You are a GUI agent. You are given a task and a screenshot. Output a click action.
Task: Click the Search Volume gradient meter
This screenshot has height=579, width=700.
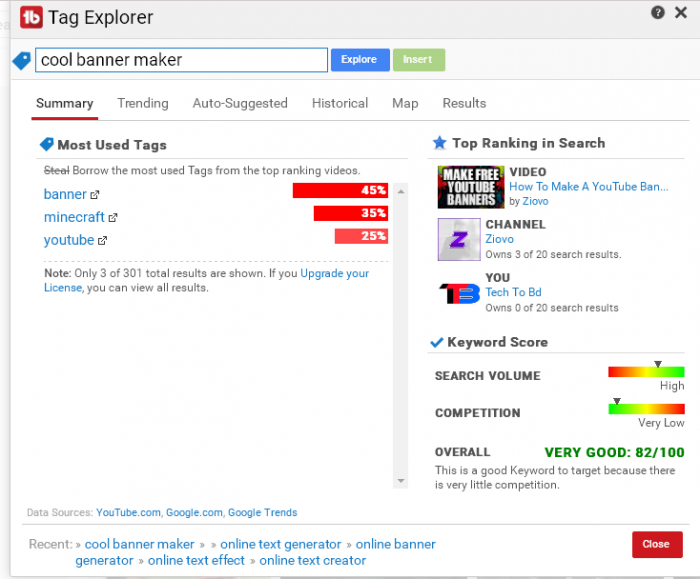pos(646,371)
